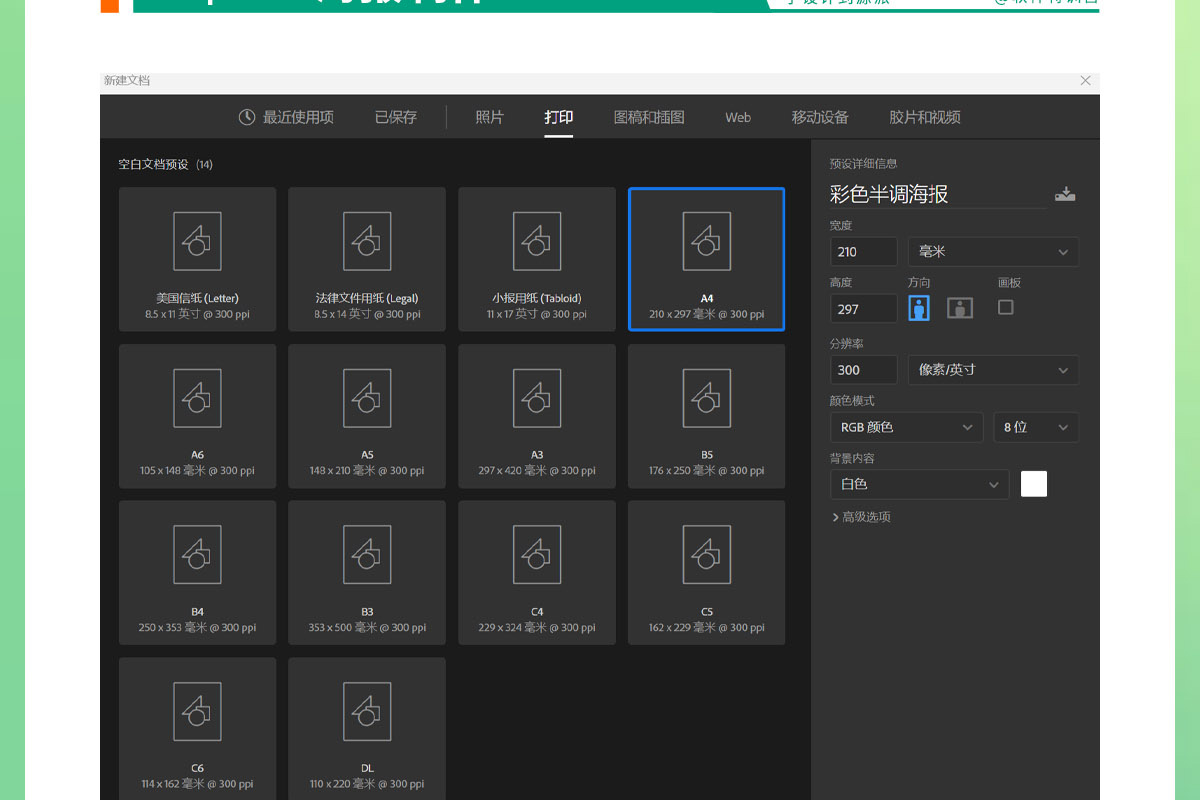1200x800 pixels.
Task: Switch to the 图稿和插图 tab
Action: pyautogui.click(x=649, y=117)
